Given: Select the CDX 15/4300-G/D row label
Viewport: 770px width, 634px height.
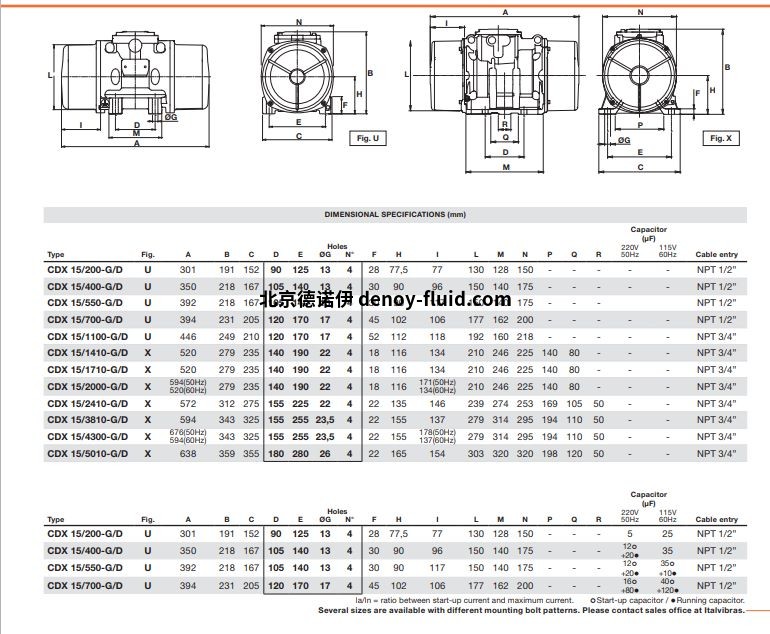Looking at the screenshot, I should point(88,437).
